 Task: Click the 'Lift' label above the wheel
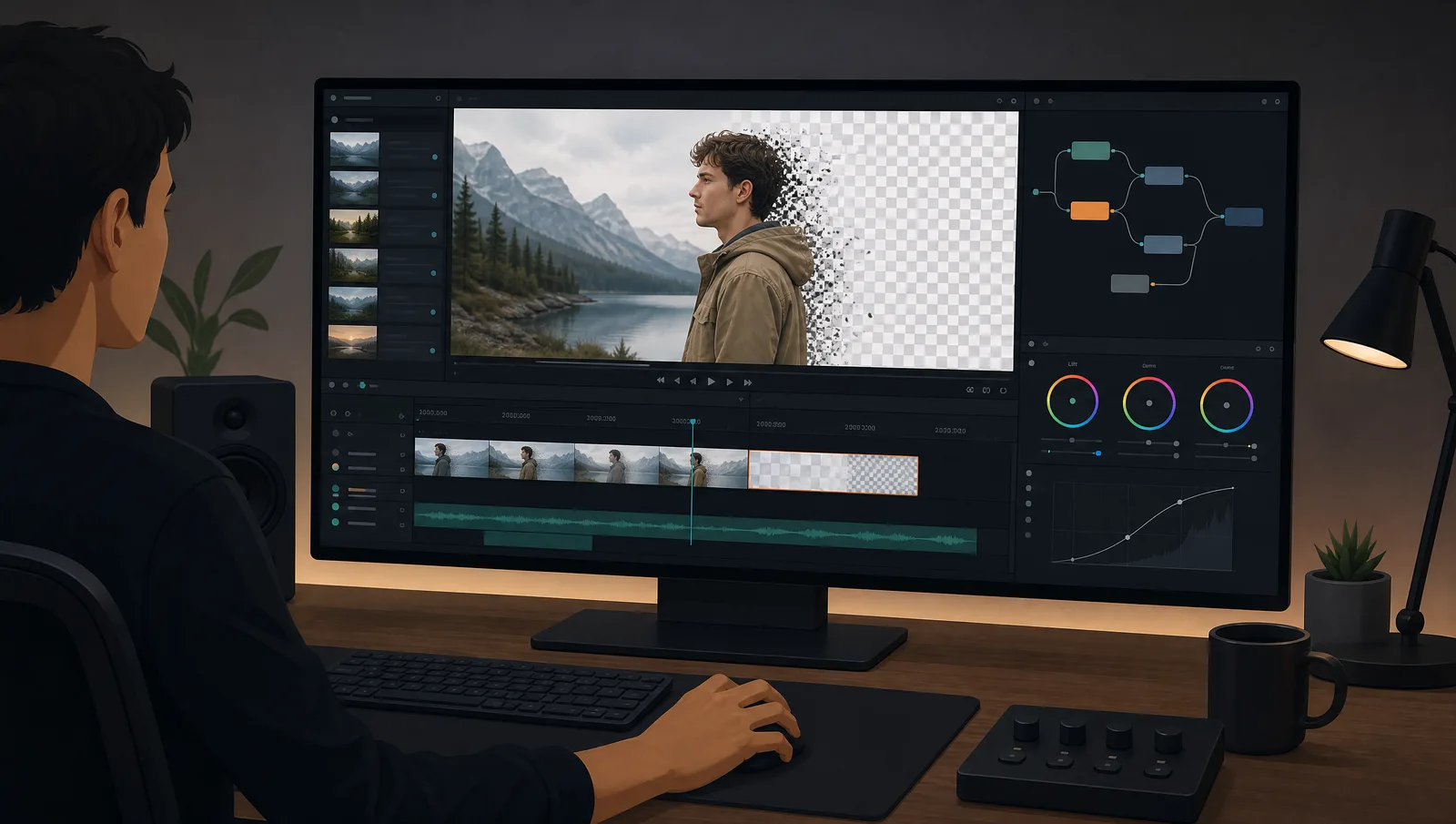tap(1072, 364)
